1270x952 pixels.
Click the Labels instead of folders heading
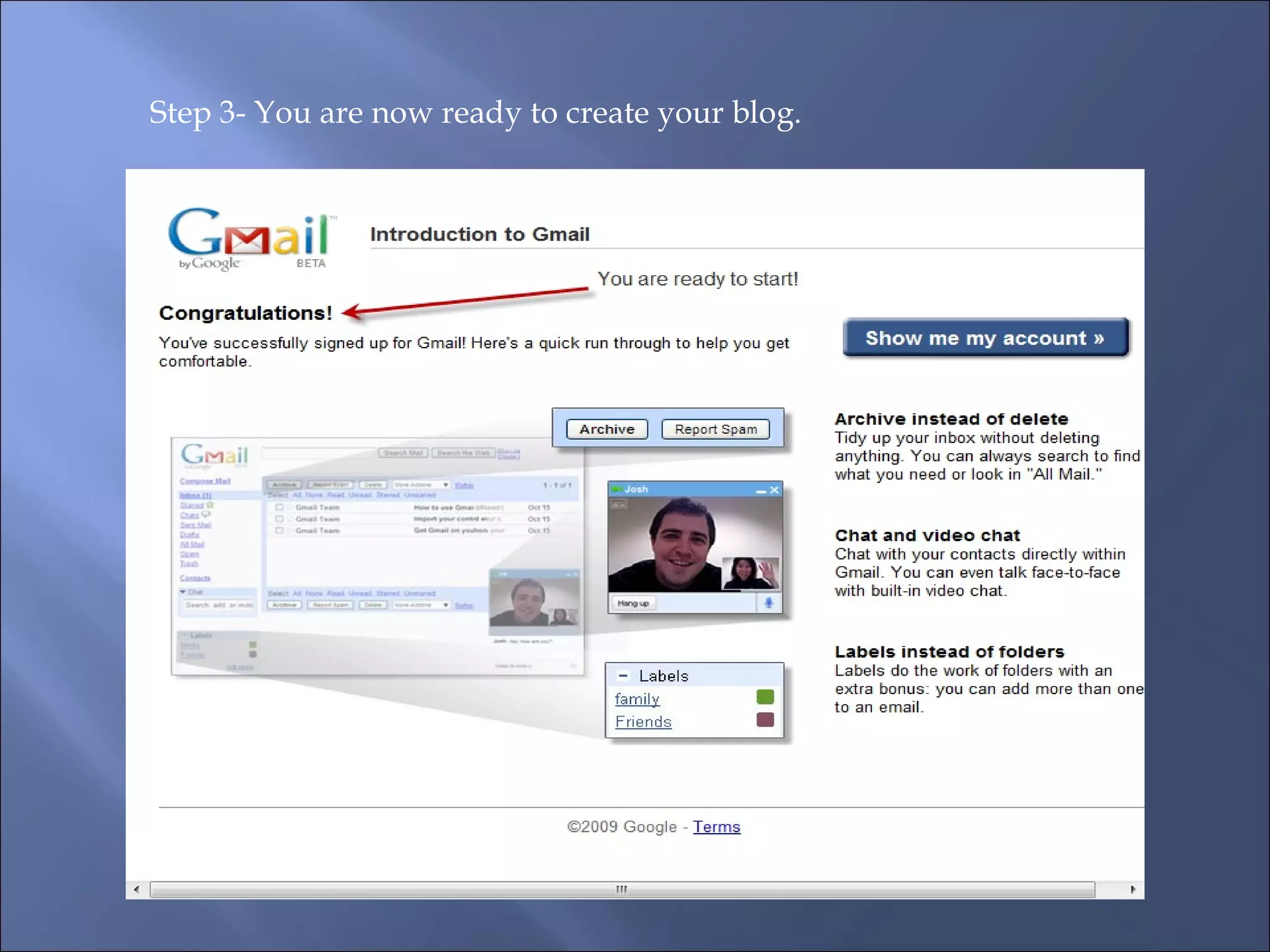point(949,652)
